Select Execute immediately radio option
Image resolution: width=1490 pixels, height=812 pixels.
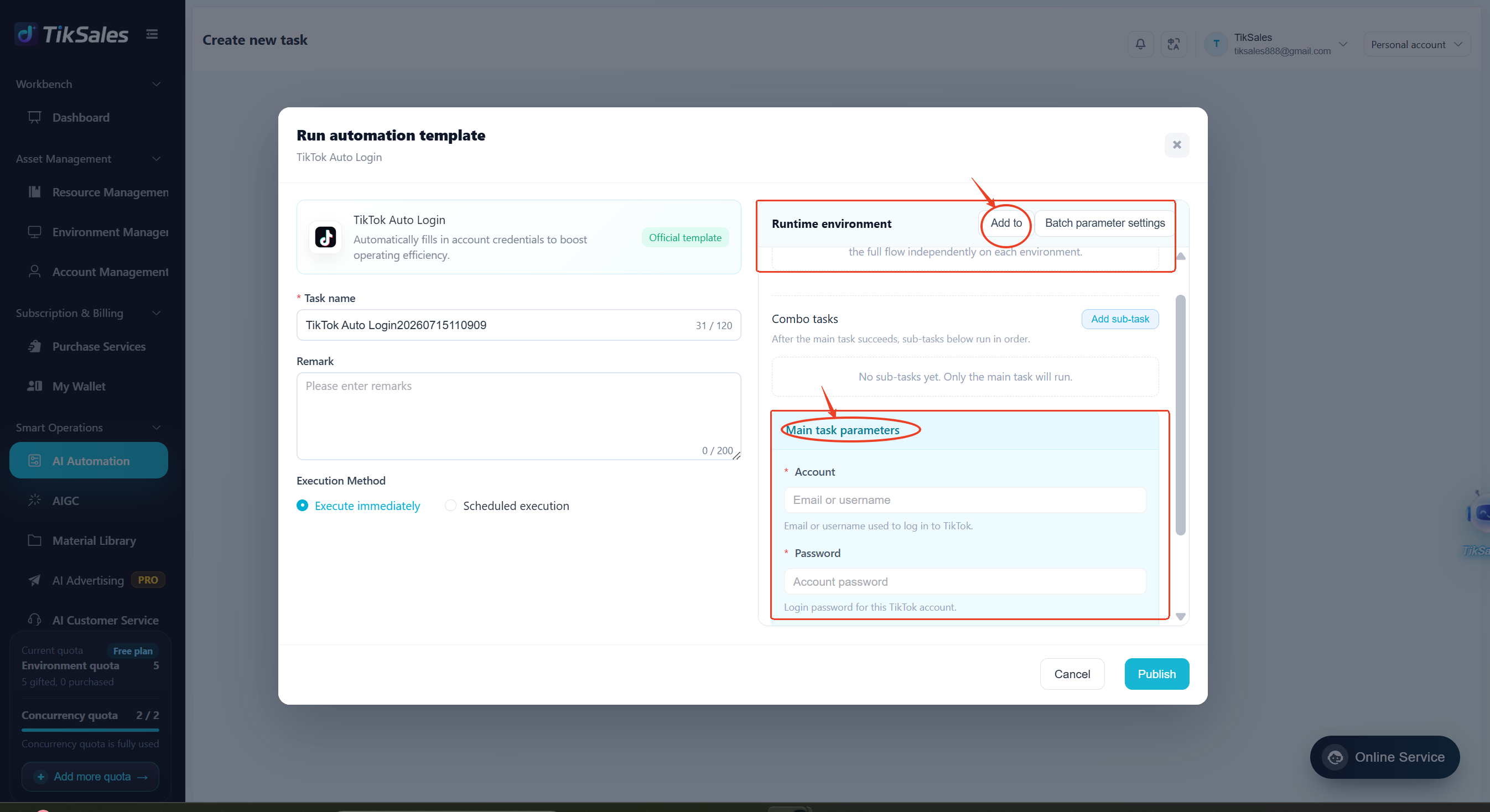[x=303, y=506]
